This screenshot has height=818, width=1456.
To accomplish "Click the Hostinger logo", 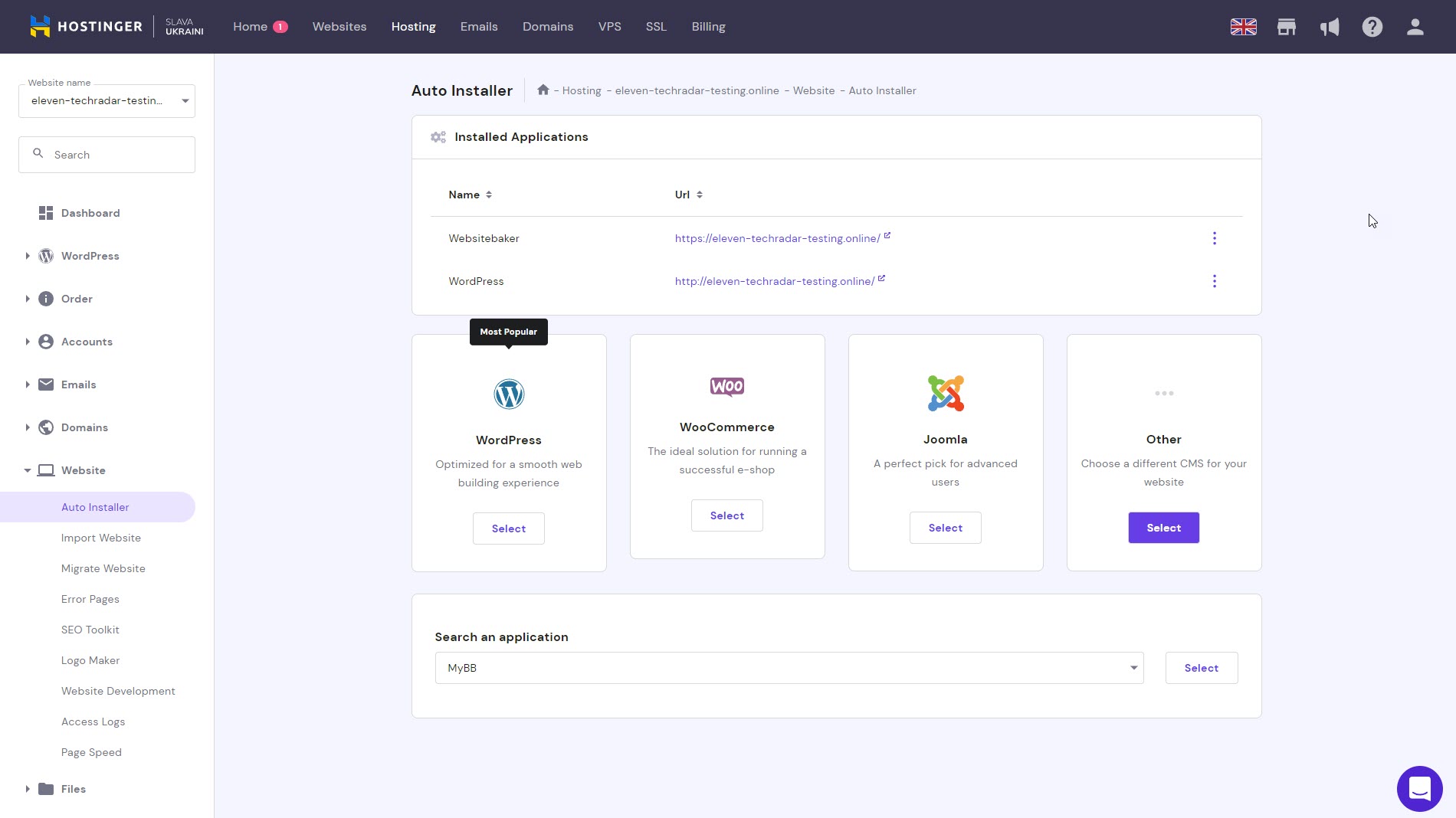I will tap(86, 26).
